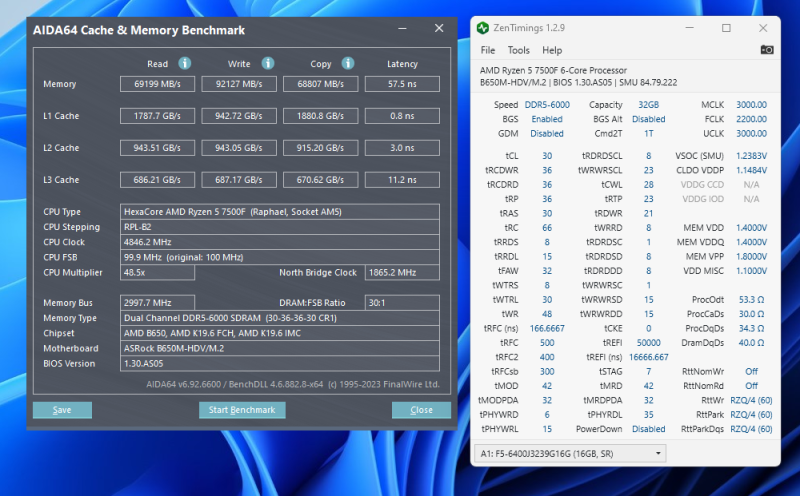The image size is (800, 496).
Task: Open the A1 memory module dropdown
Action: click(570, 453)
